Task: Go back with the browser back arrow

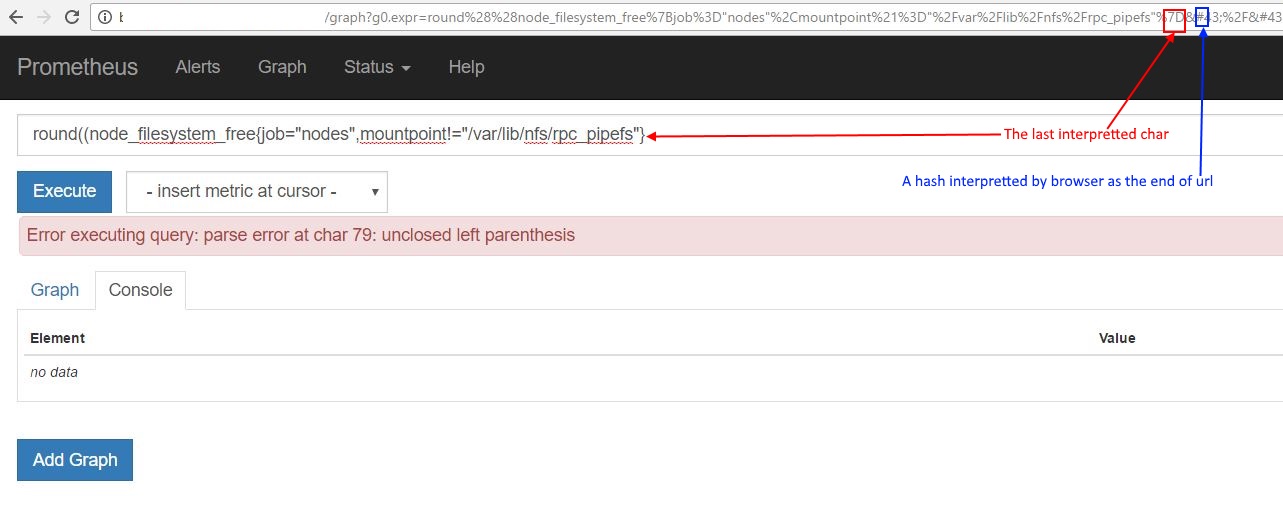Action: (x=16, y=17)
